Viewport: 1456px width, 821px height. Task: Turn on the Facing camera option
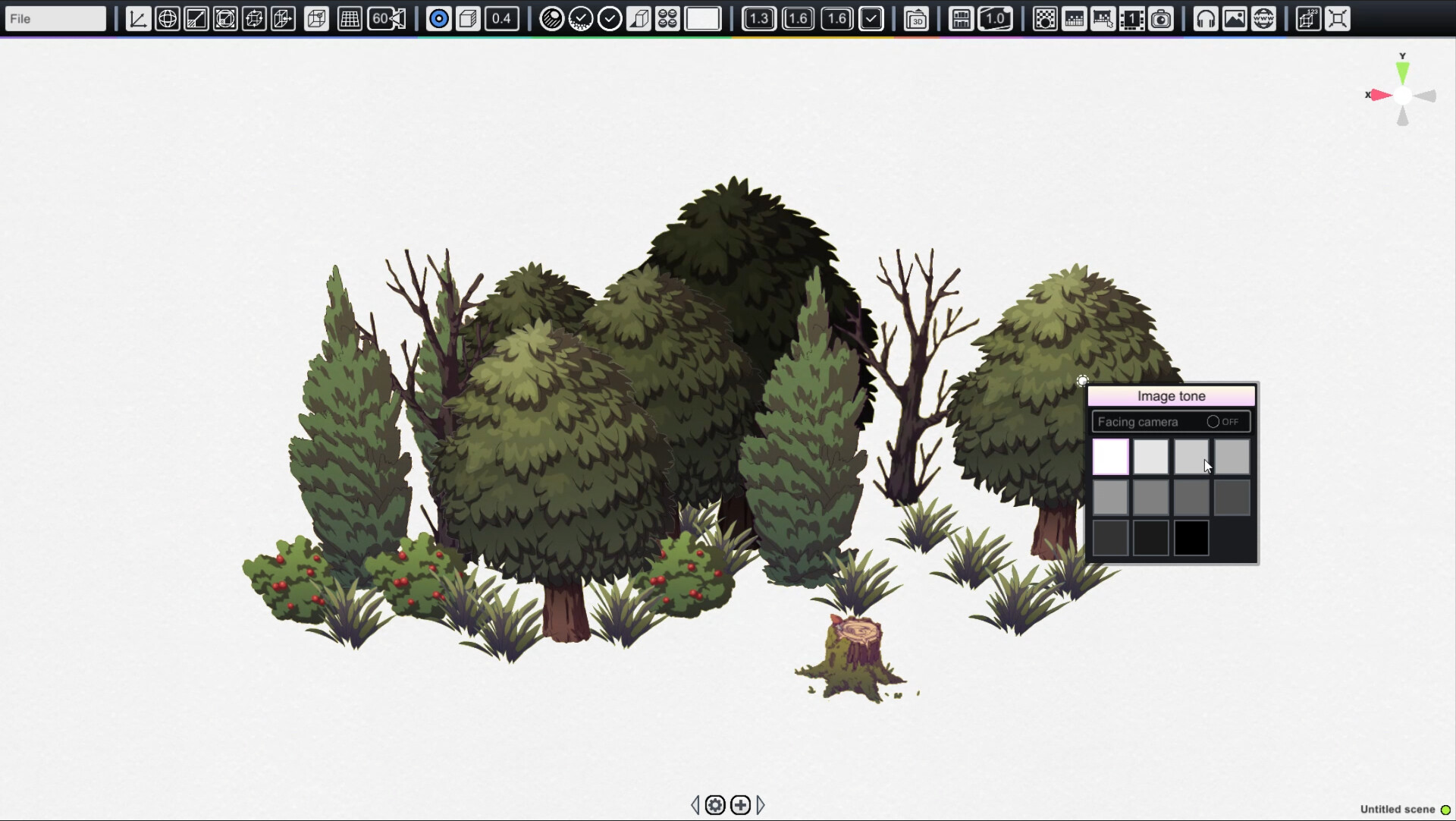click(x=1214, y=422)
